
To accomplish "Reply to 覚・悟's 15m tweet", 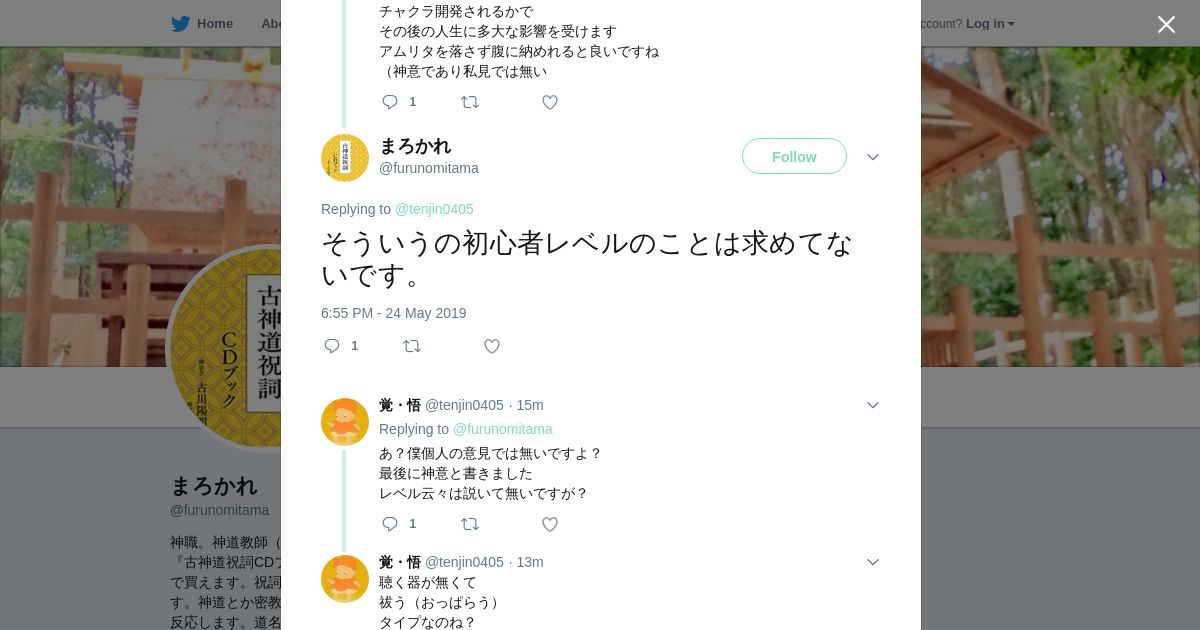I will click(x=391, y=524).
